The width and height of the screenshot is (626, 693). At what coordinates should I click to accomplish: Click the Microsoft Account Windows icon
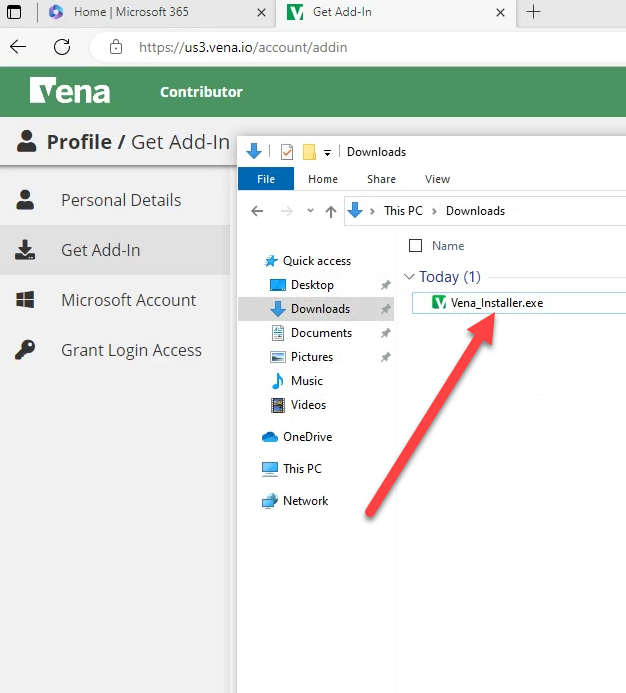point(25,300)
